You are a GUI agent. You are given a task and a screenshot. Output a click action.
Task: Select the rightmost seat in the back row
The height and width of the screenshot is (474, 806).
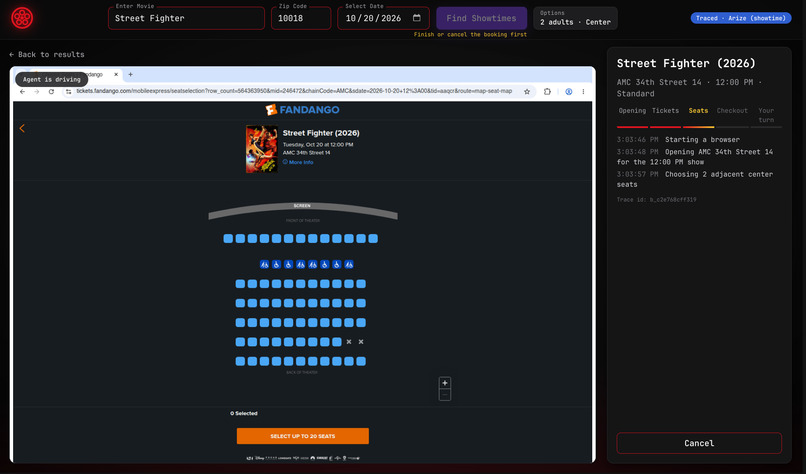[361, 361]
